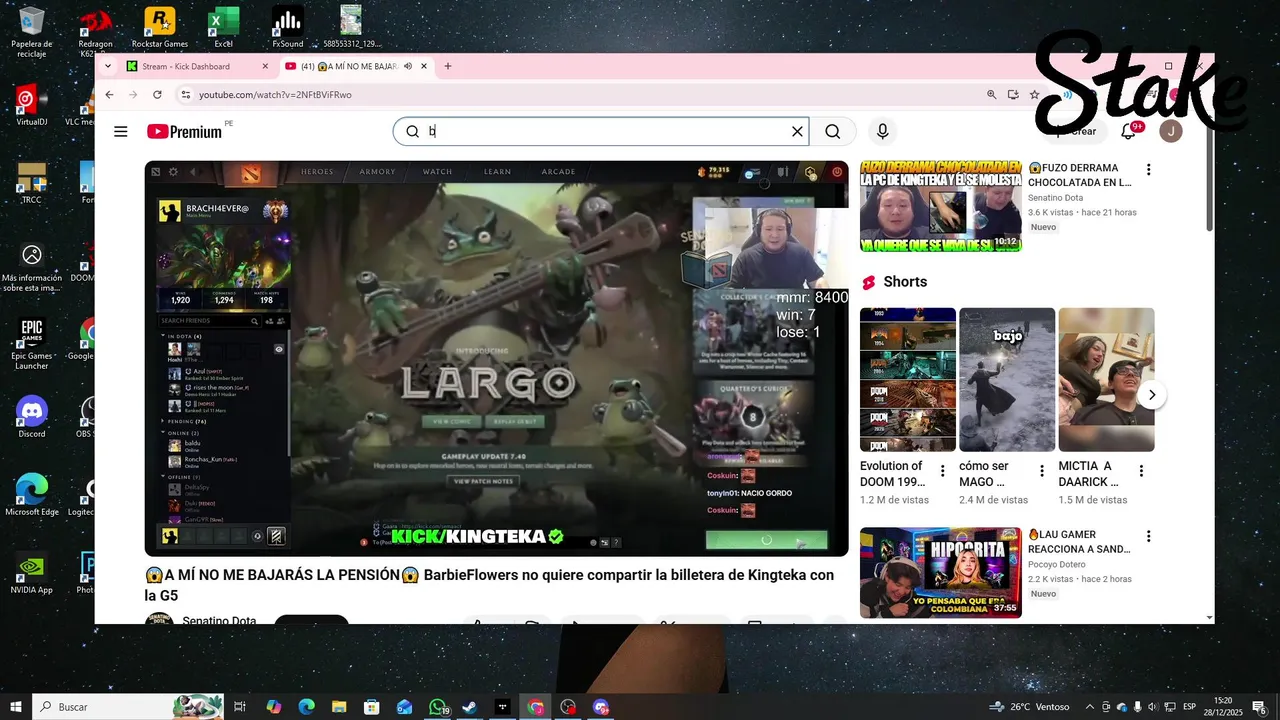The height and width of the screenshot is (720, 1280).
Task: Open Microsoft Edge desktop shortcut
Action: point(32,495)
